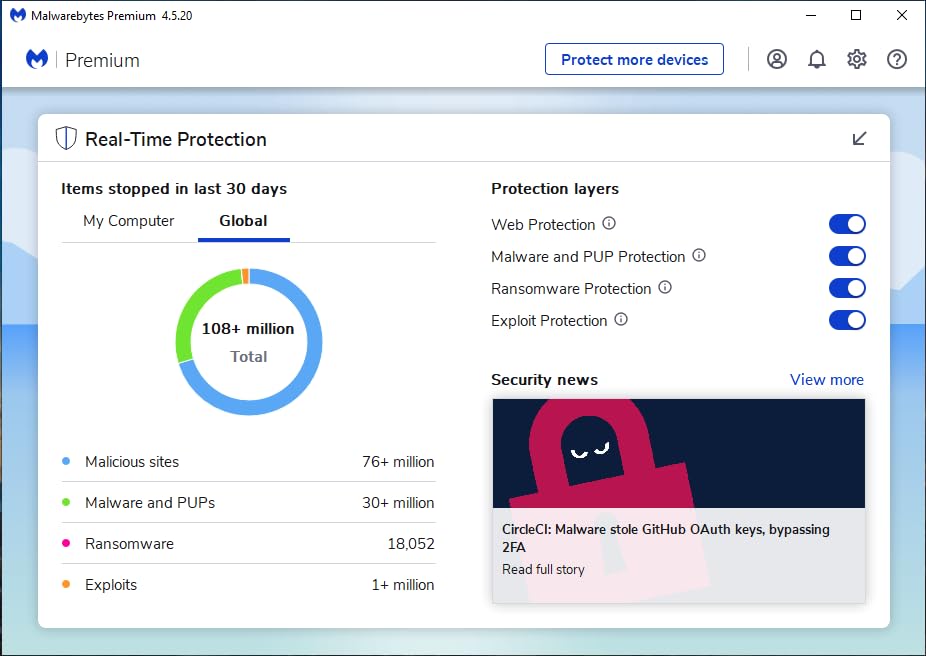Open the notifications bell

[817, 59]
